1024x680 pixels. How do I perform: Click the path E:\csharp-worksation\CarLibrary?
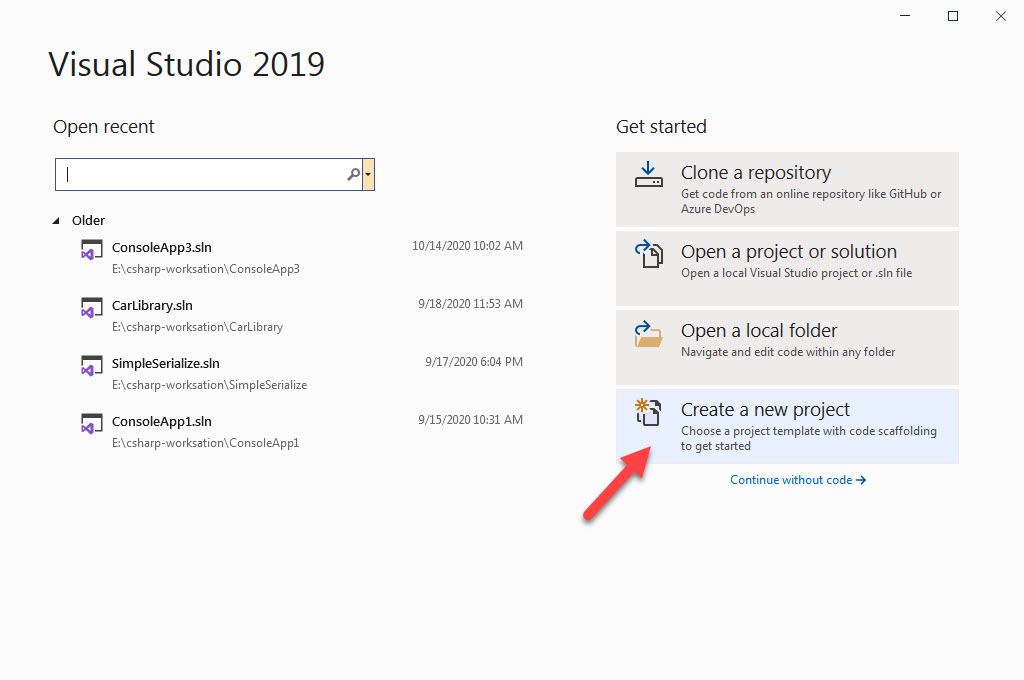point(197,327)
